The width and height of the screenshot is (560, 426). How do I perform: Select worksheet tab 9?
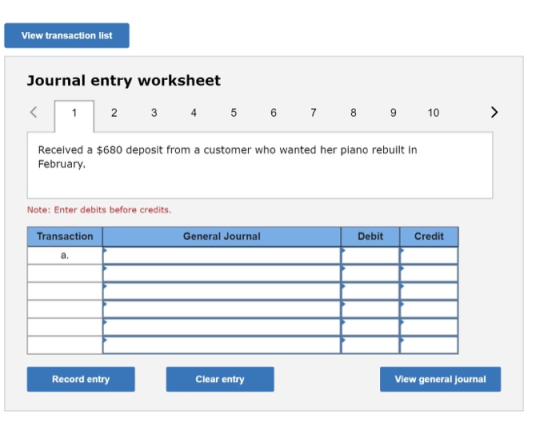pos(393,113)
